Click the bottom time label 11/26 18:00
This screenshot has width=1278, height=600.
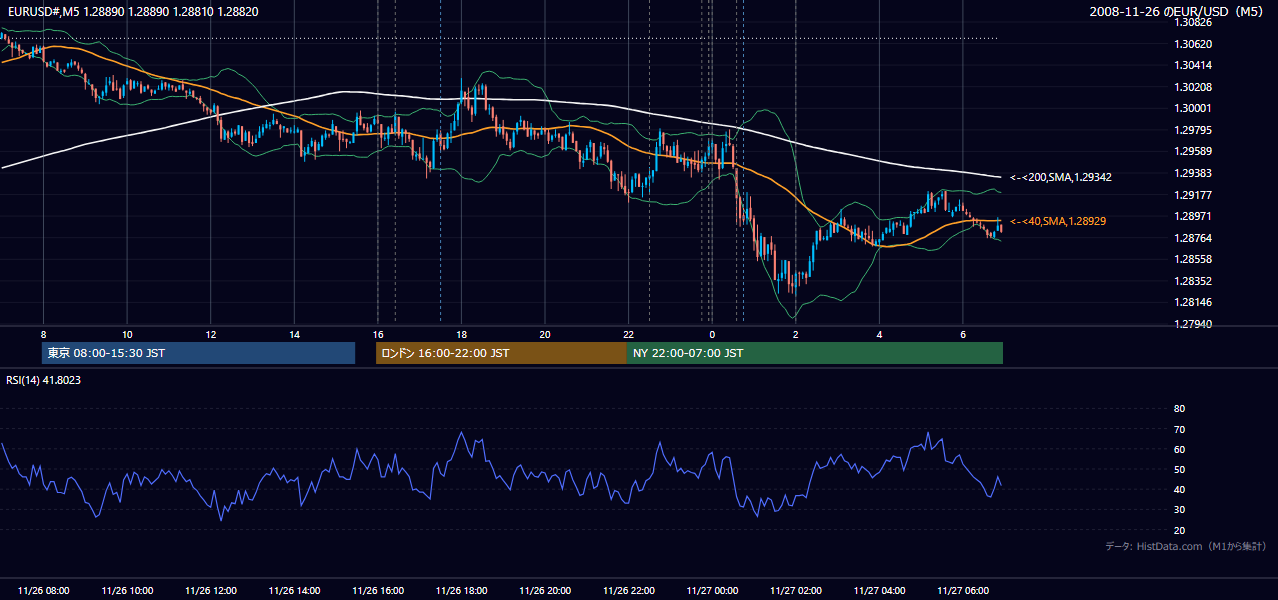tap(461, 591)
